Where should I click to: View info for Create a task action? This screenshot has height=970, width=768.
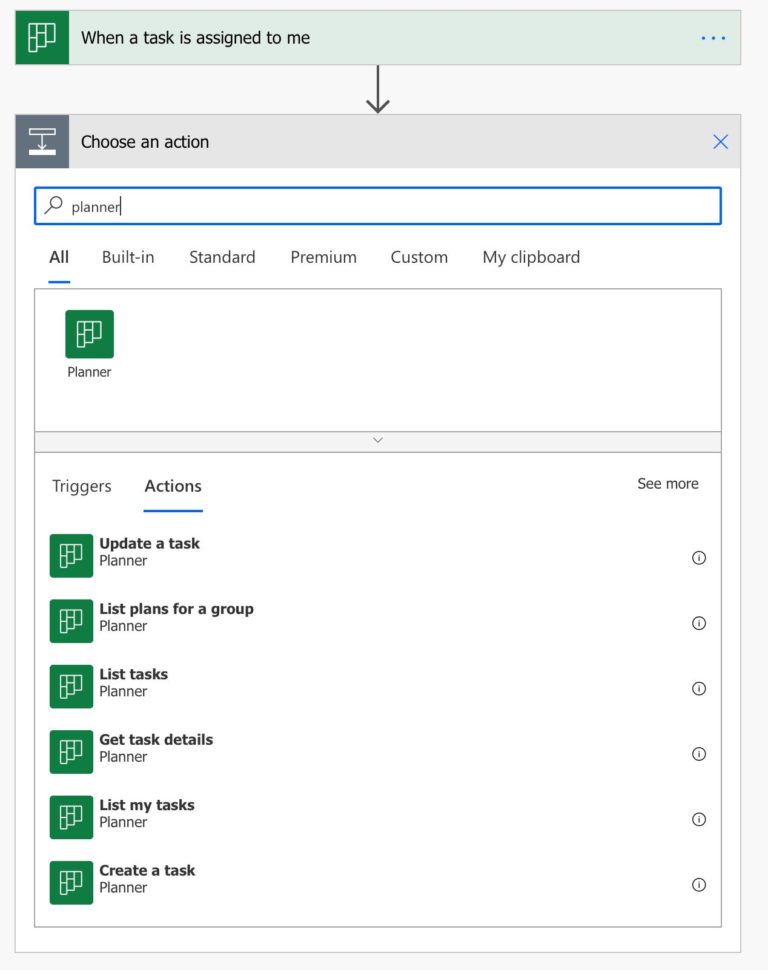[x=698, y=884]
